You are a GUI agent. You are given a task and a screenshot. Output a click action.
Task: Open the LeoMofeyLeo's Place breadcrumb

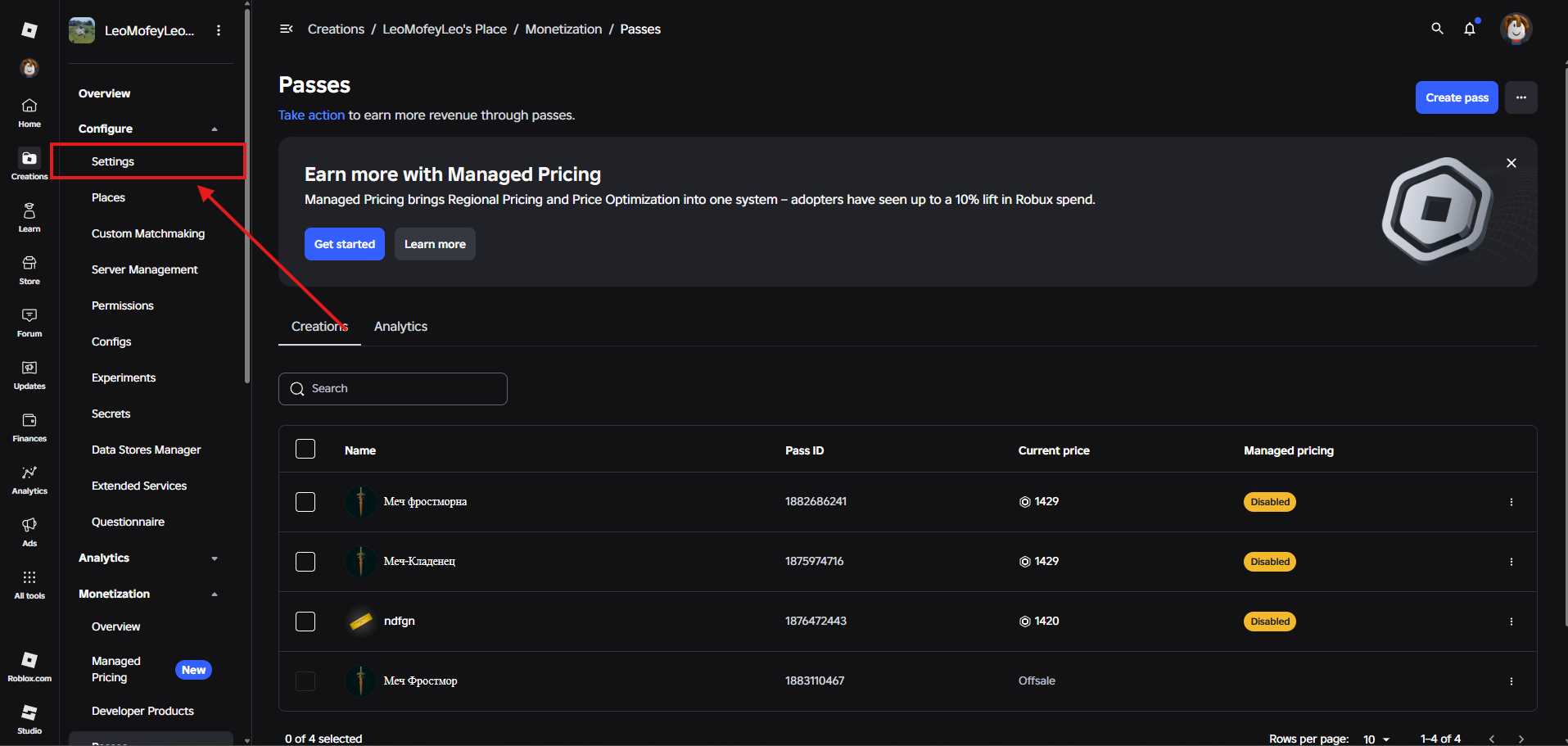[x=445, y=29]
